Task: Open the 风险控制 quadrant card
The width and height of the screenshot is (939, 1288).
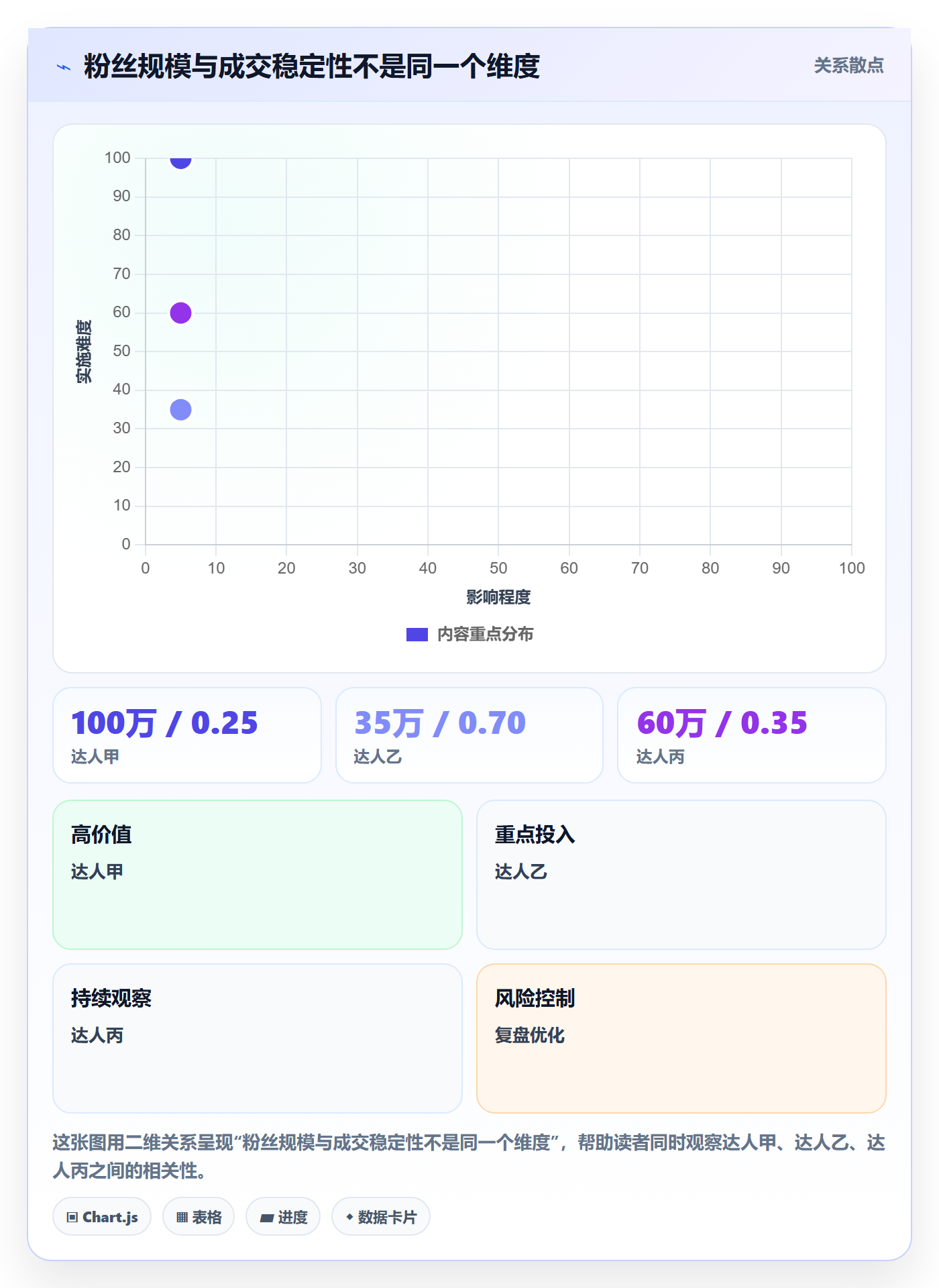Action: click(x=681, y=1038)
